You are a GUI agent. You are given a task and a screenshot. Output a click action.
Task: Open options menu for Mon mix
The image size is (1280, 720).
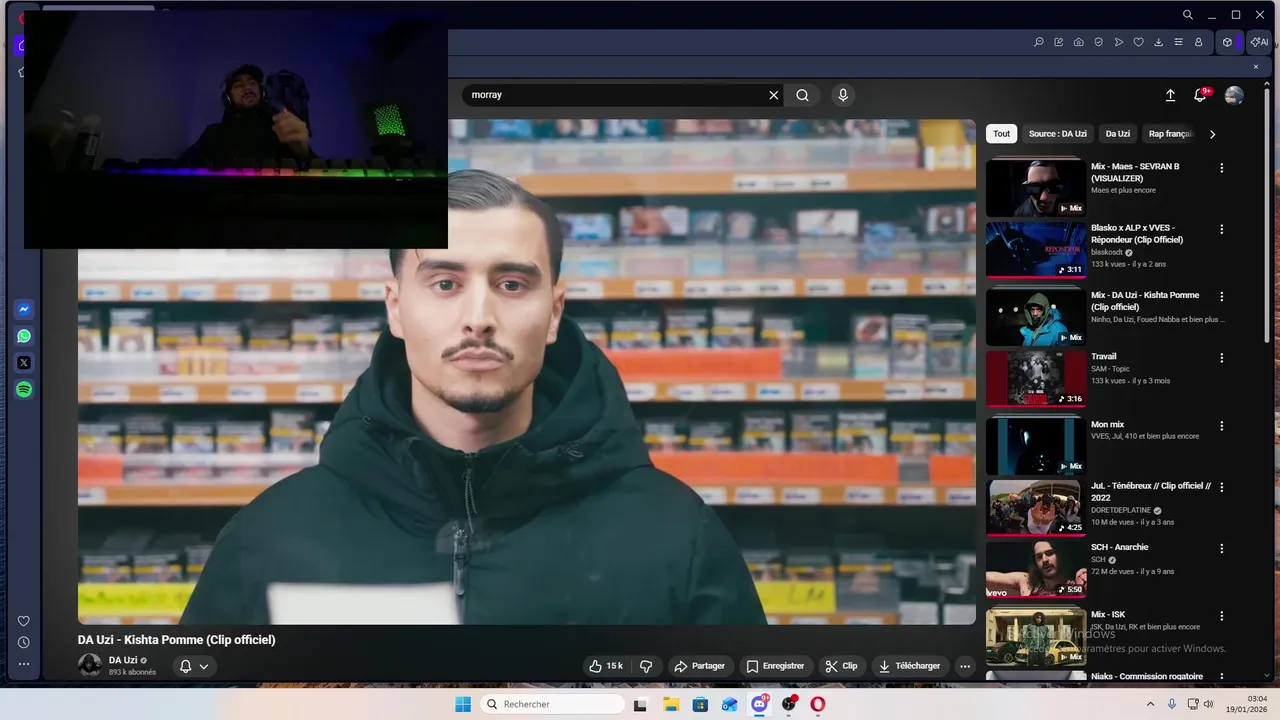click(1221, 426)
